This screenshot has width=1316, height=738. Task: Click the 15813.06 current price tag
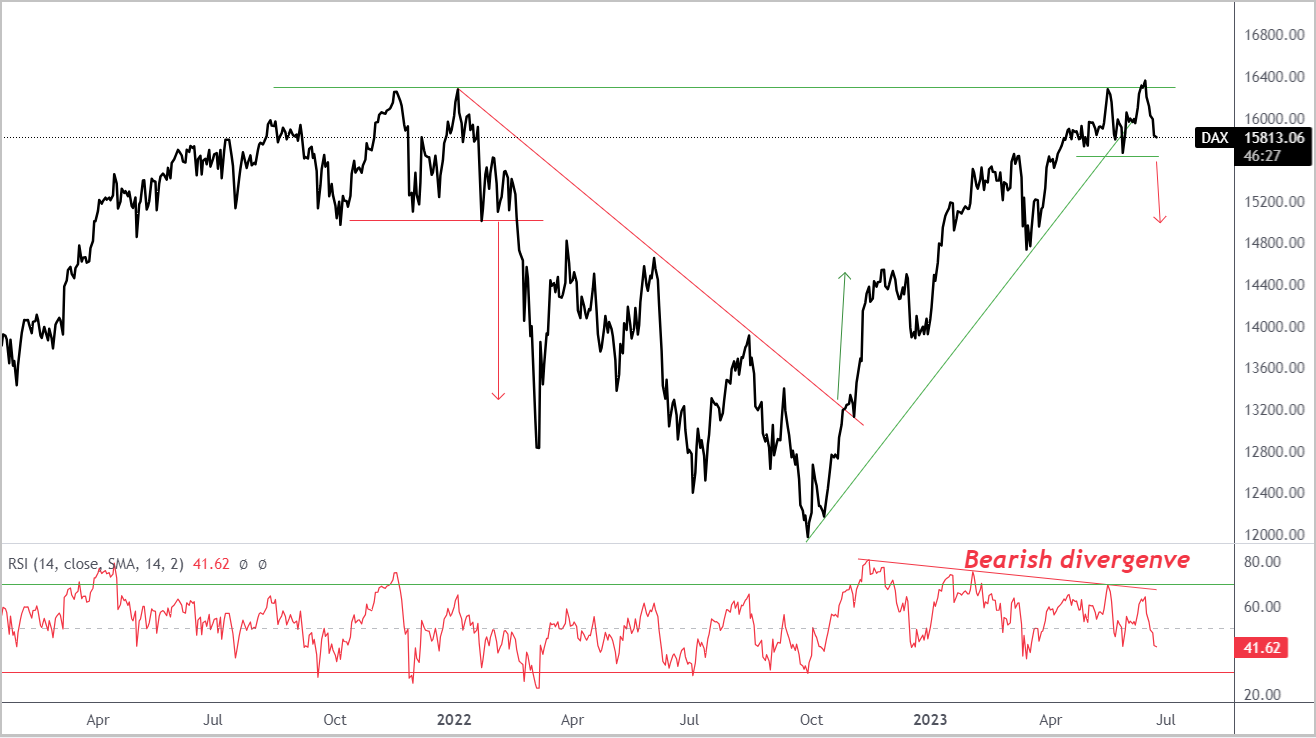1272,138
